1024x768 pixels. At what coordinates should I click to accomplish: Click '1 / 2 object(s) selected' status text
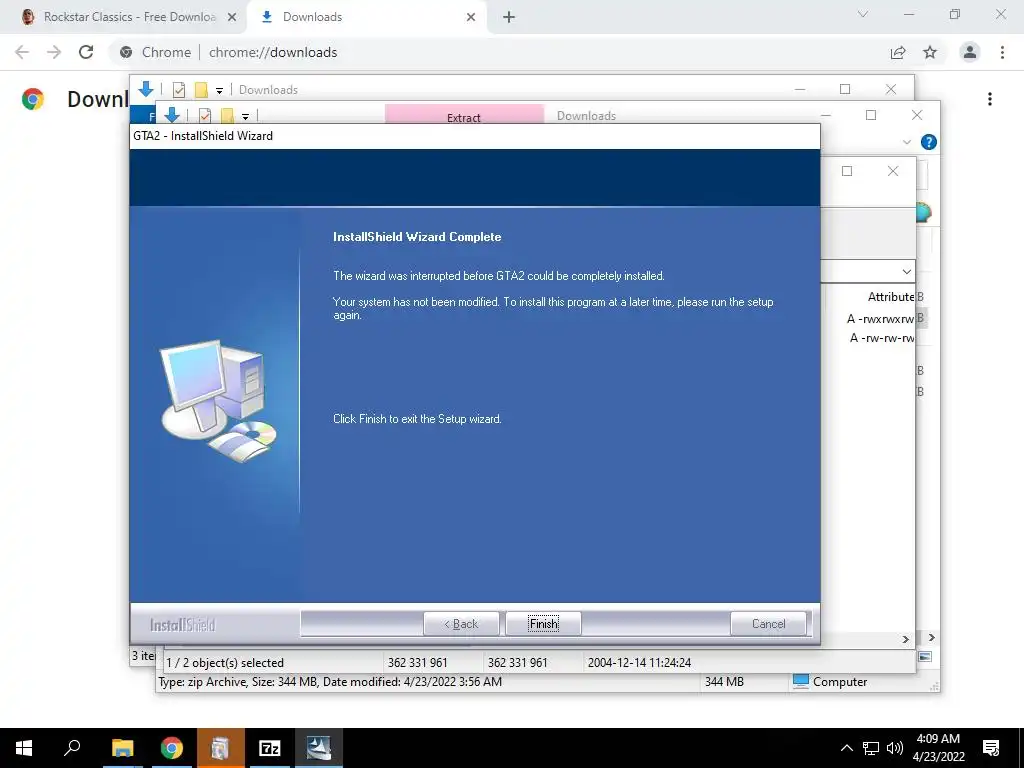pyautogui.click(x=225, y=662)
